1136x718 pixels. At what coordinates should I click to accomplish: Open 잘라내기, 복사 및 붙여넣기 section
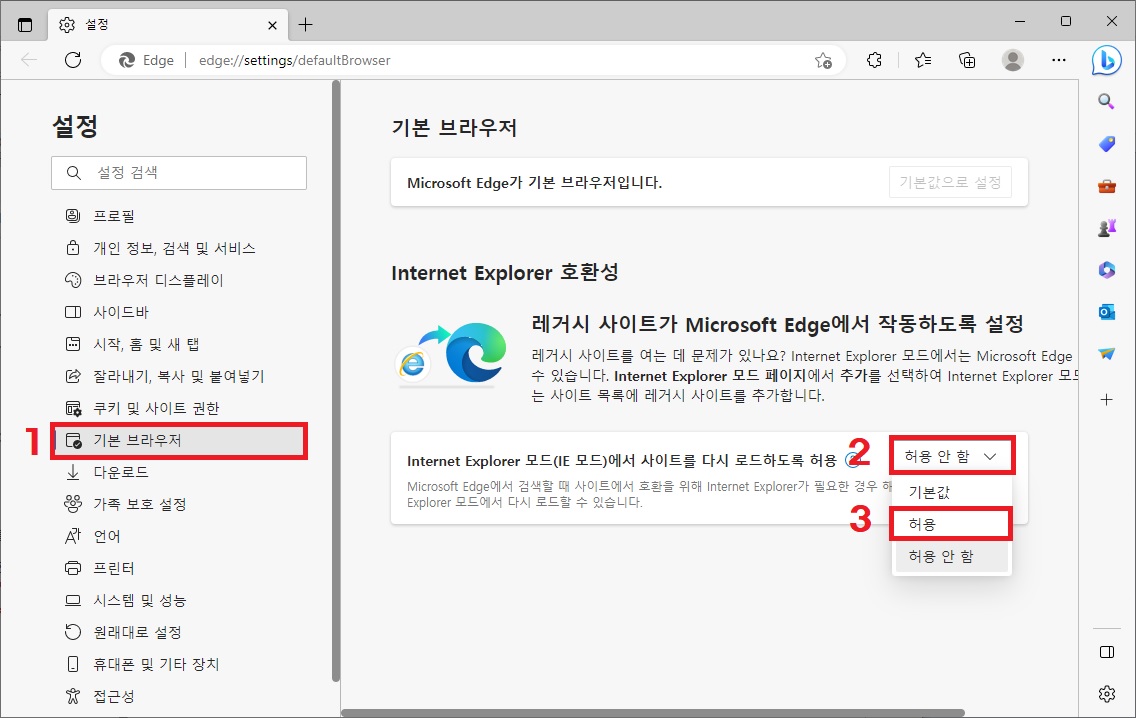coord(179,376)
